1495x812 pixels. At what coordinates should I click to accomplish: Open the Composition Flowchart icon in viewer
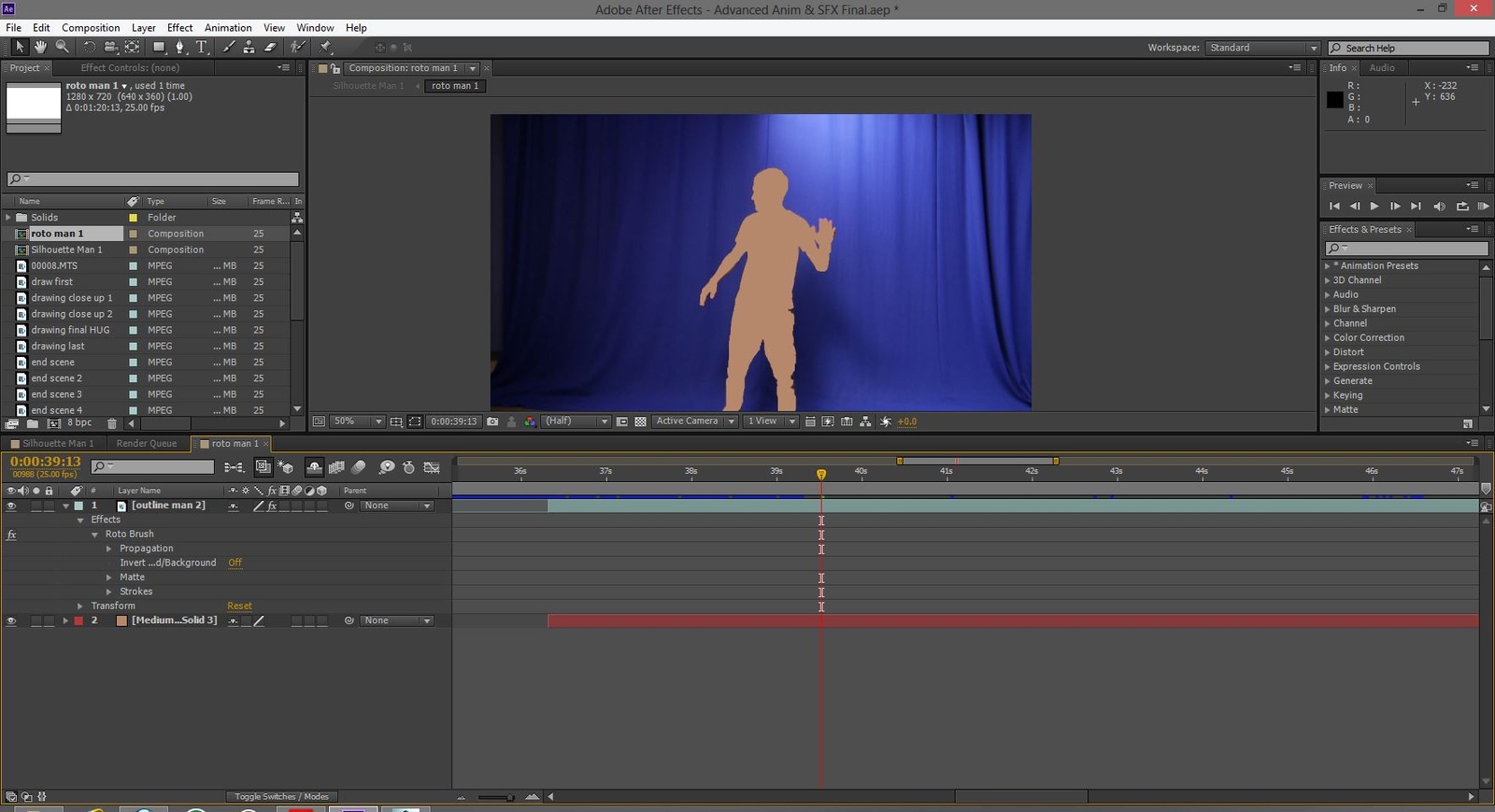tap(865, 421)
